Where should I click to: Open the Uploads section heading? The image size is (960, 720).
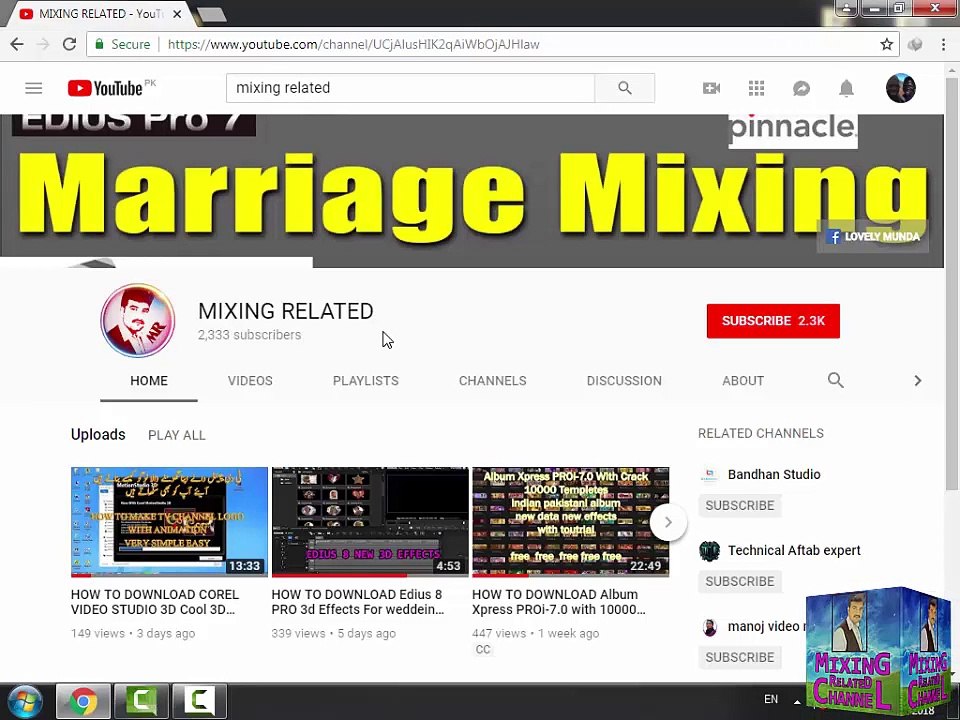point(98,435)
